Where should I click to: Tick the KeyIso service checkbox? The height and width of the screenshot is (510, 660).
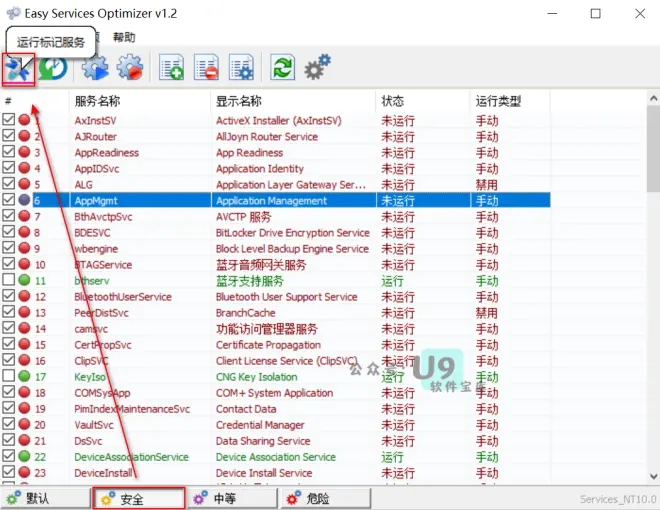pyautogui.click(x=9, y=375)
